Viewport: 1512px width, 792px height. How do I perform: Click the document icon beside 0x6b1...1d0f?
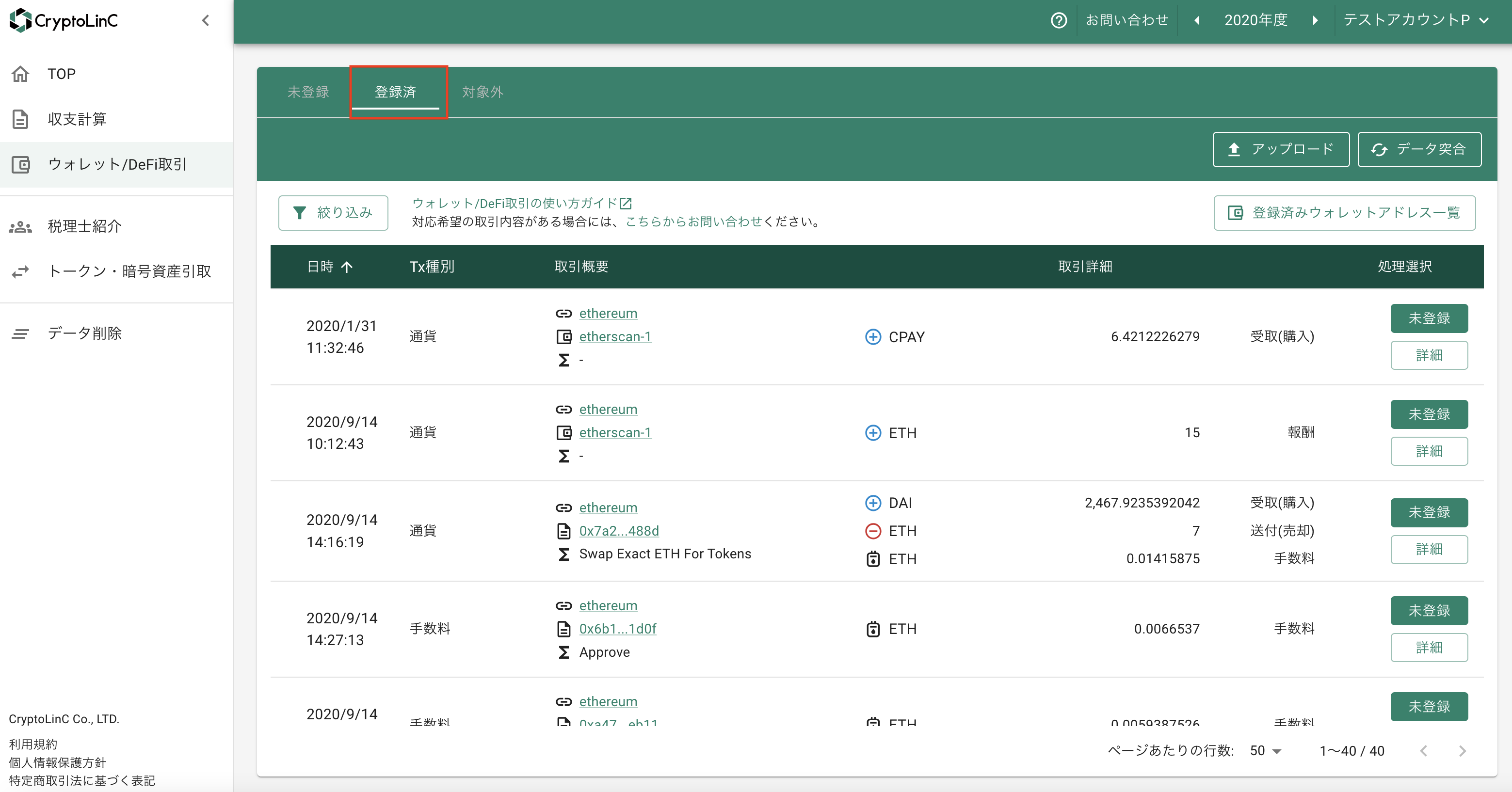[x=563, y=629]
